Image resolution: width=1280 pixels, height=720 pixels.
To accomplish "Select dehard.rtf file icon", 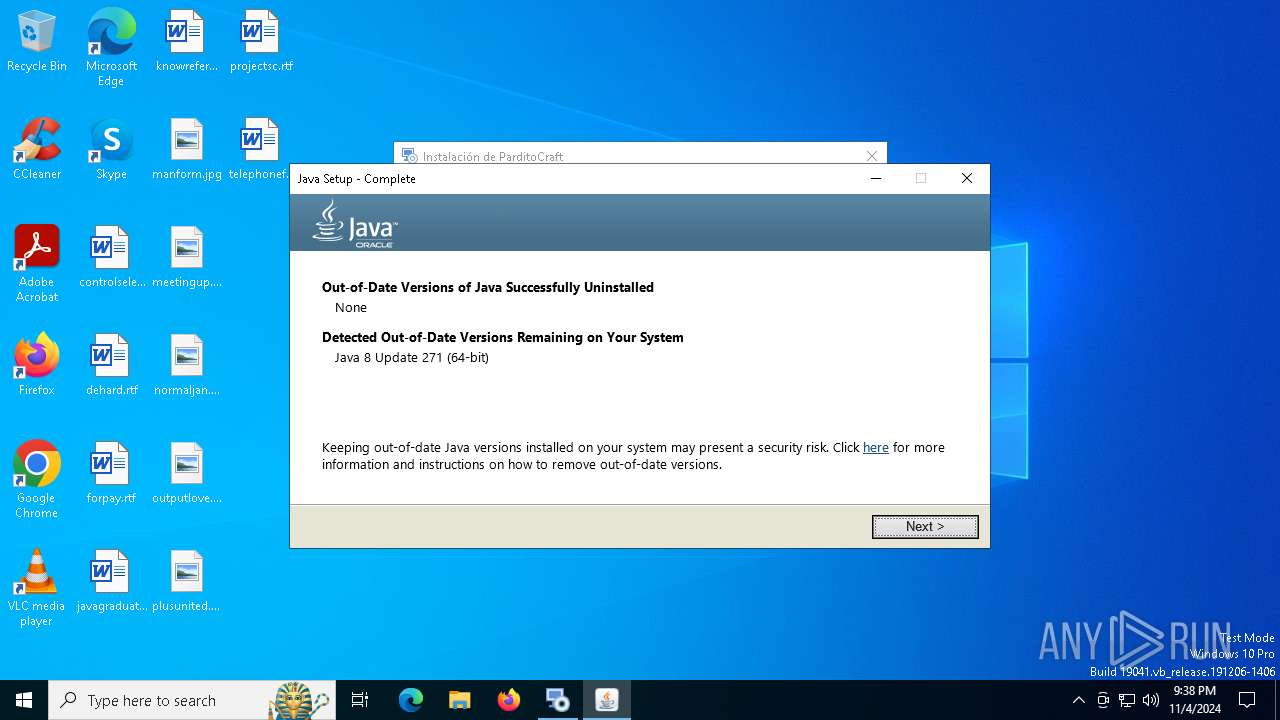I will (x=111, y=365).
